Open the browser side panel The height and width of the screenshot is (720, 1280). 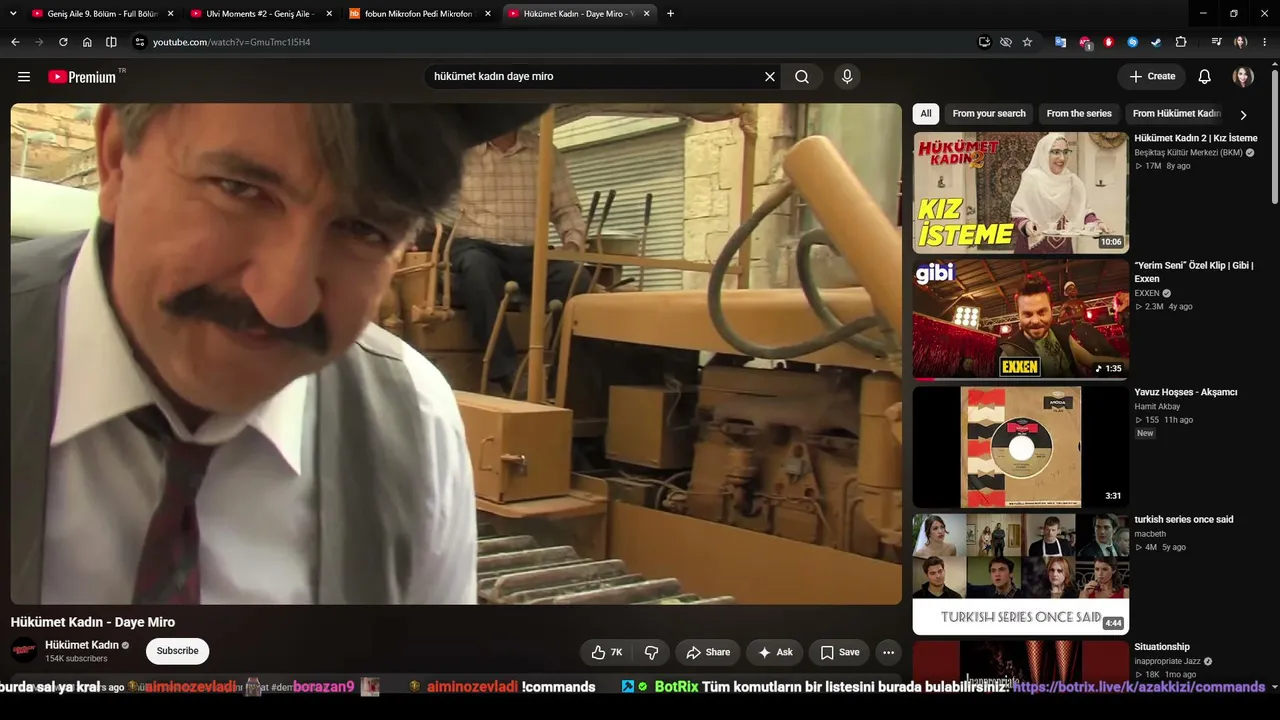click(111, 42)
